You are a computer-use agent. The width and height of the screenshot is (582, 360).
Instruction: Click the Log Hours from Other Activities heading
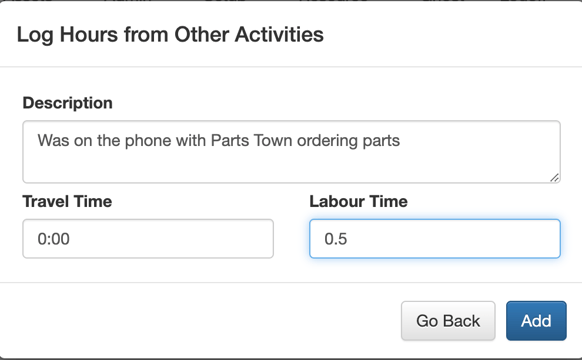[x=170, y=35]
